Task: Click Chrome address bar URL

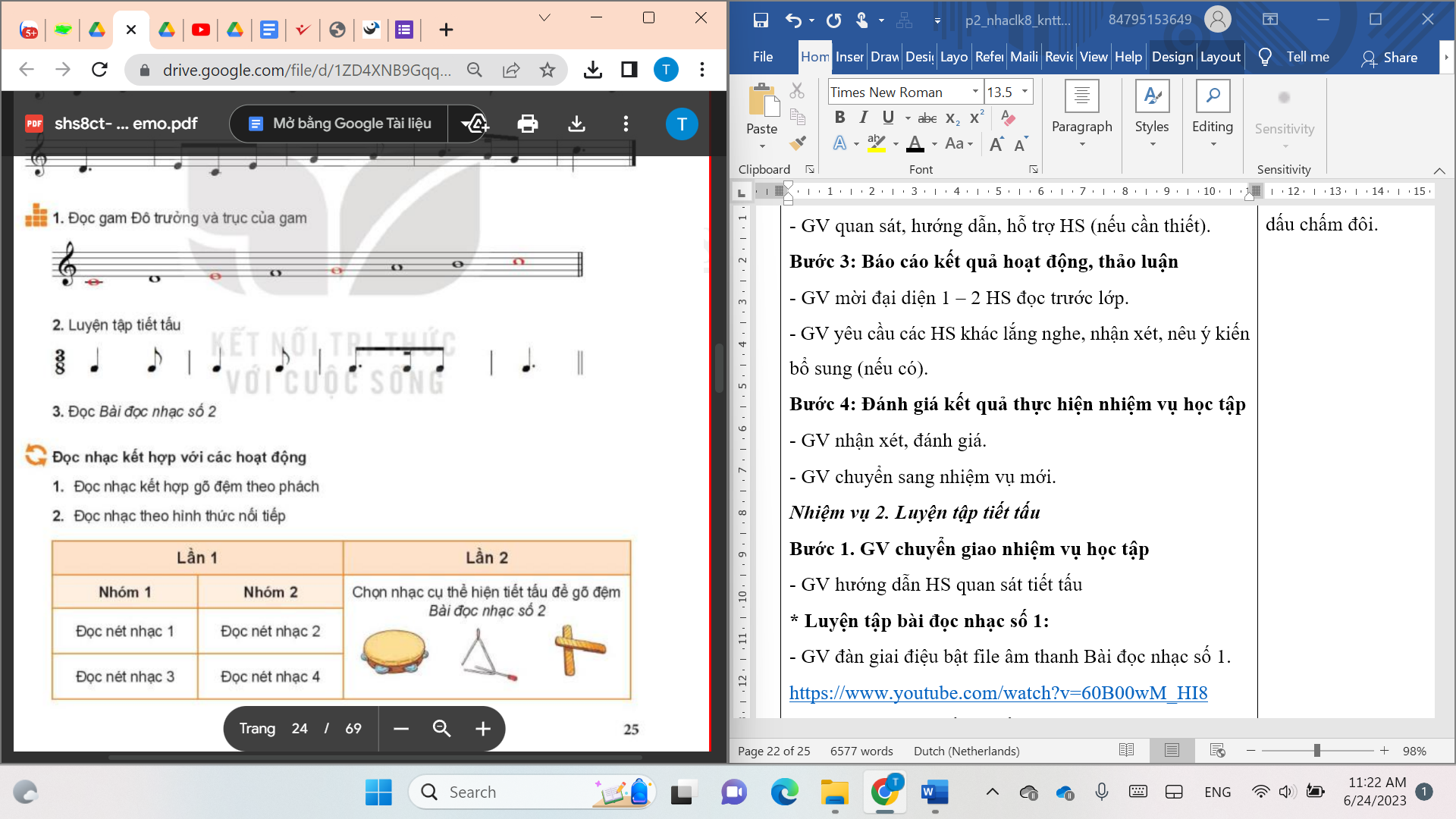Action: click(x=306, y=70)
